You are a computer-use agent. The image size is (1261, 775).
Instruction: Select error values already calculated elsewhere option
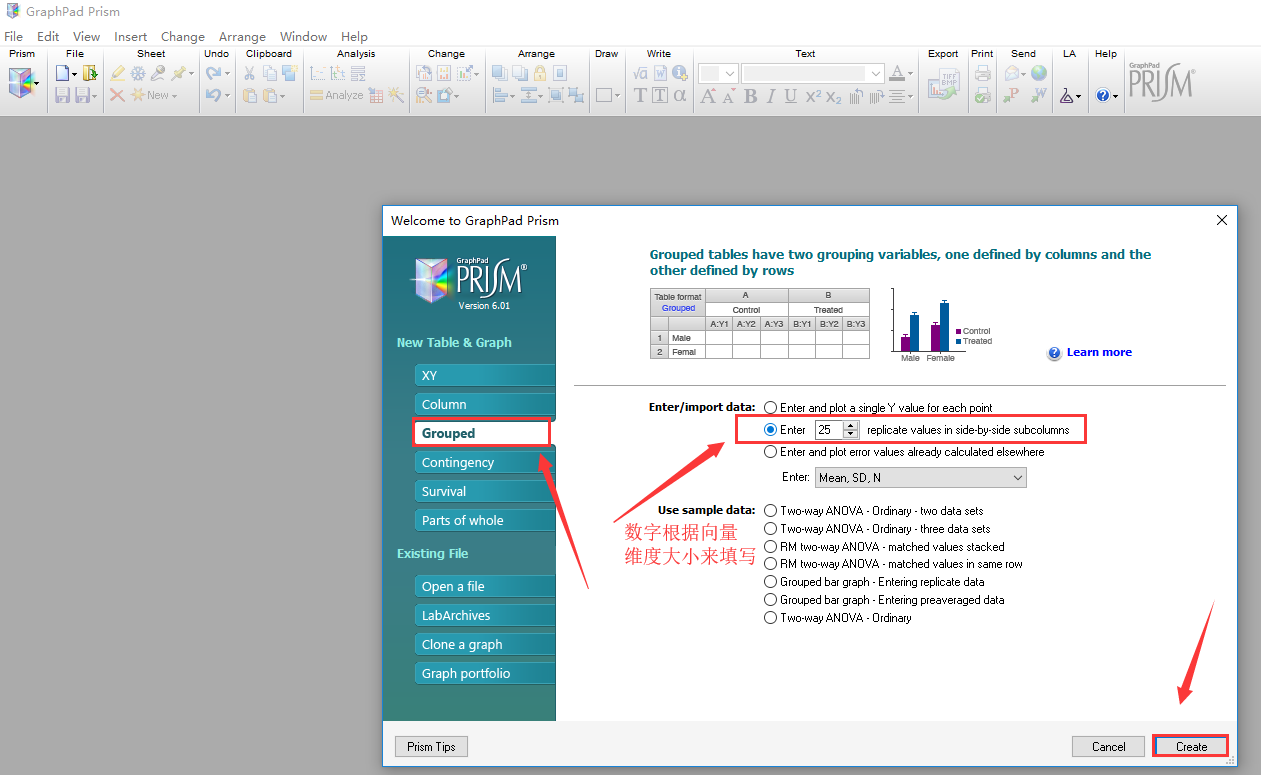click(x=770, y=452)
